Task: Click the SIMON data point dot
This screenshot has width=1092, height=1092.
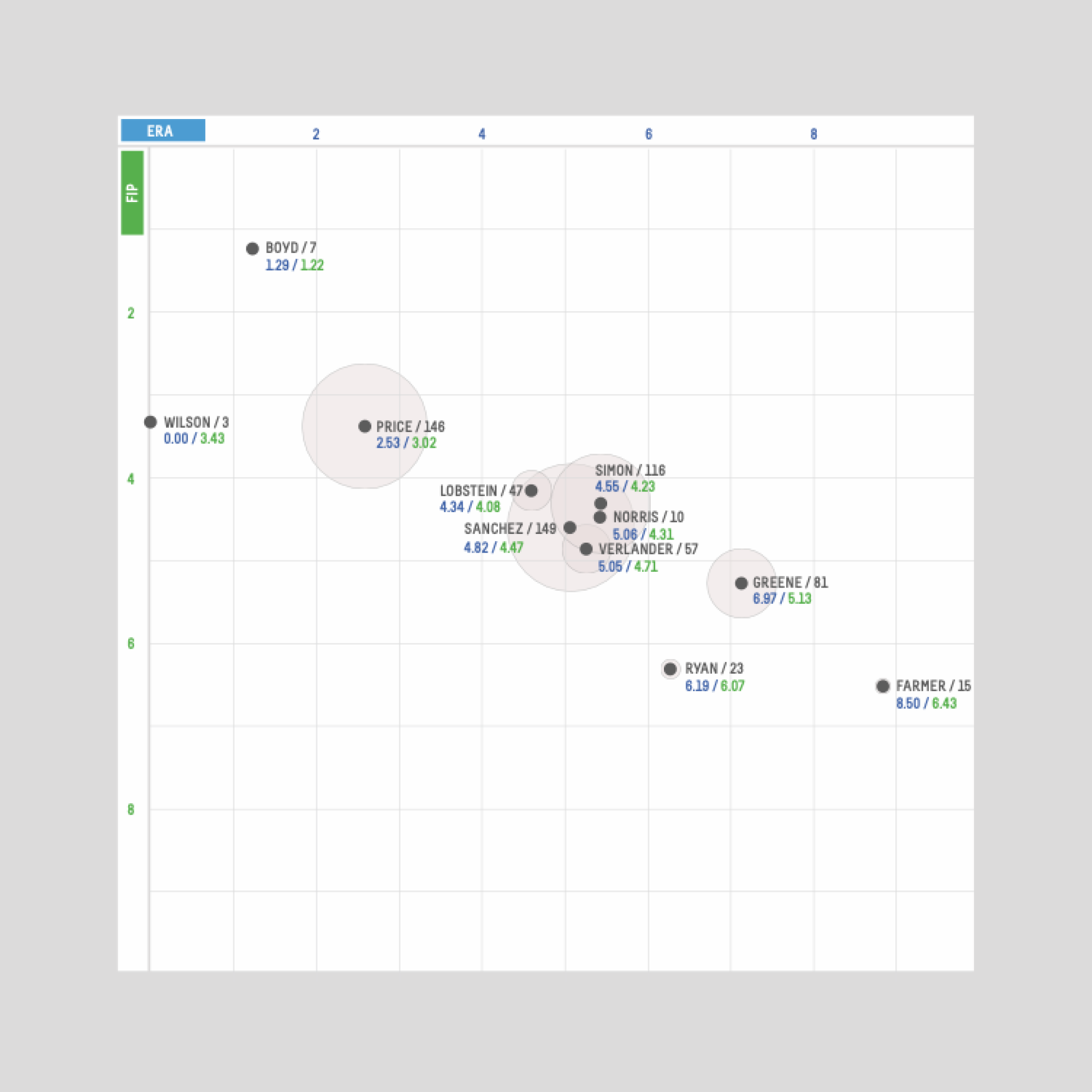Action: coord(601,503)
